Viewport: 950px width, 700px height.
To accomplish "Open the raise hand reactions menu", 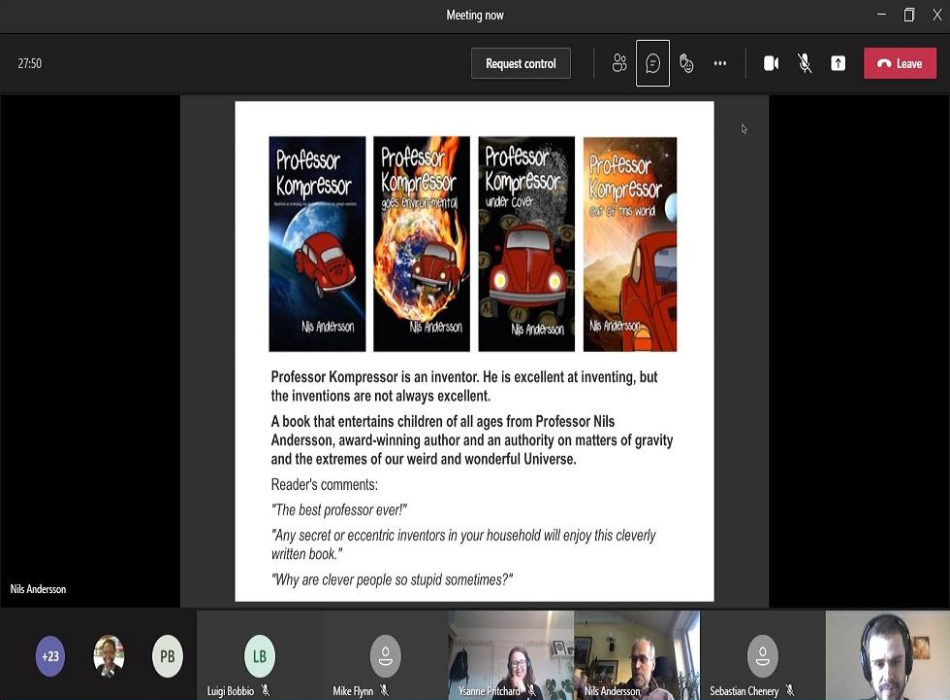I will [686, 63].
